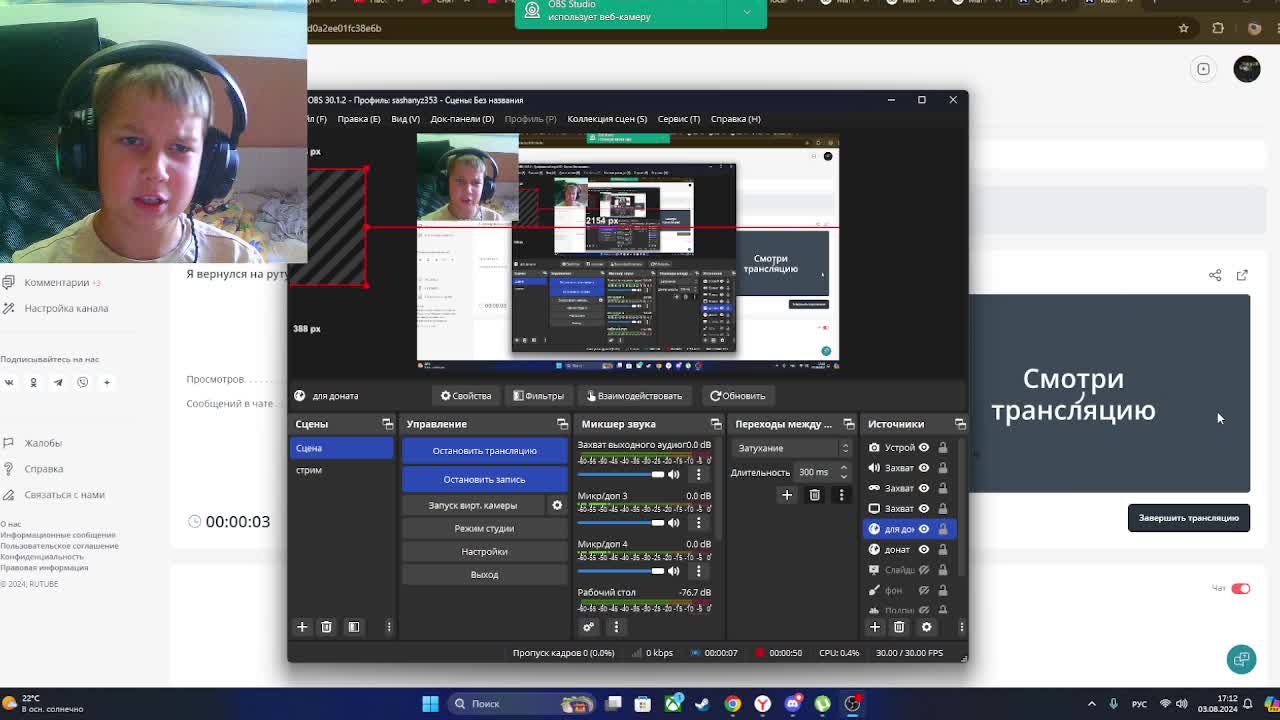Open virtual camera settings gear
Screen dimensions: 1280x720
(557, 505)
